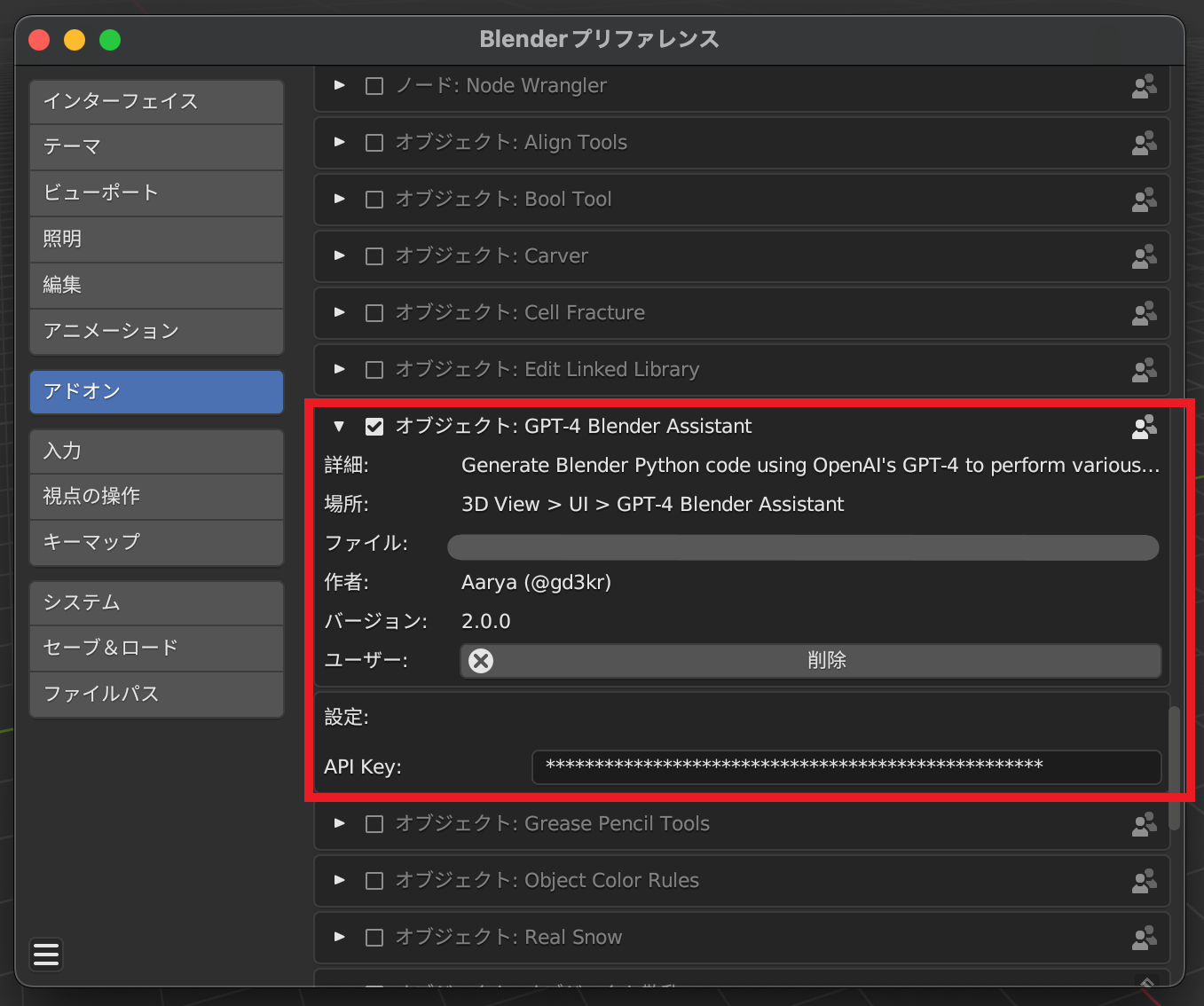Expand the Carver add-on details

click(x=339, y=255)
